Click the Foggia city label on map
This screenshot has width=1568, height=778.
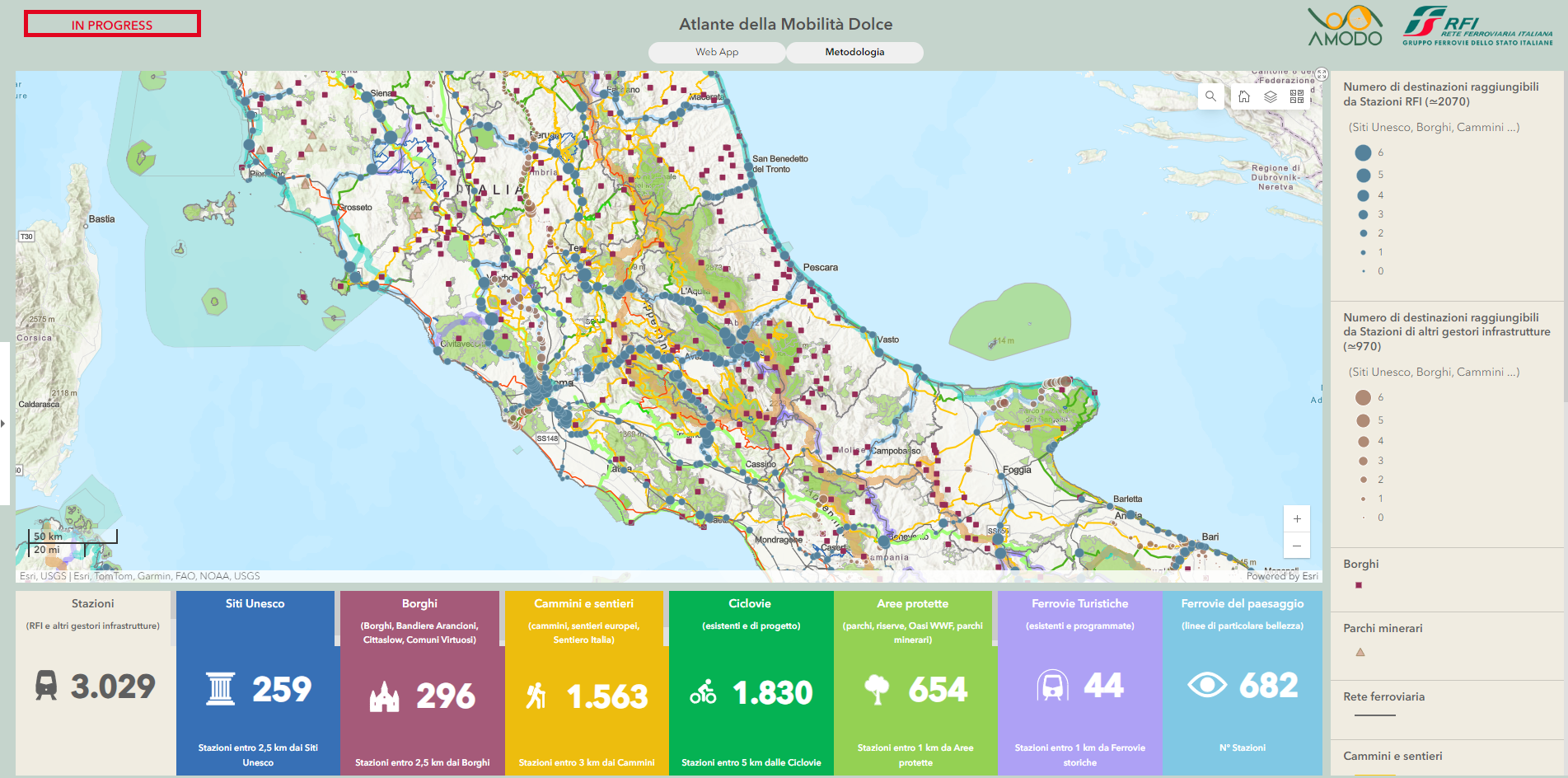click(x=1017, y=470)
